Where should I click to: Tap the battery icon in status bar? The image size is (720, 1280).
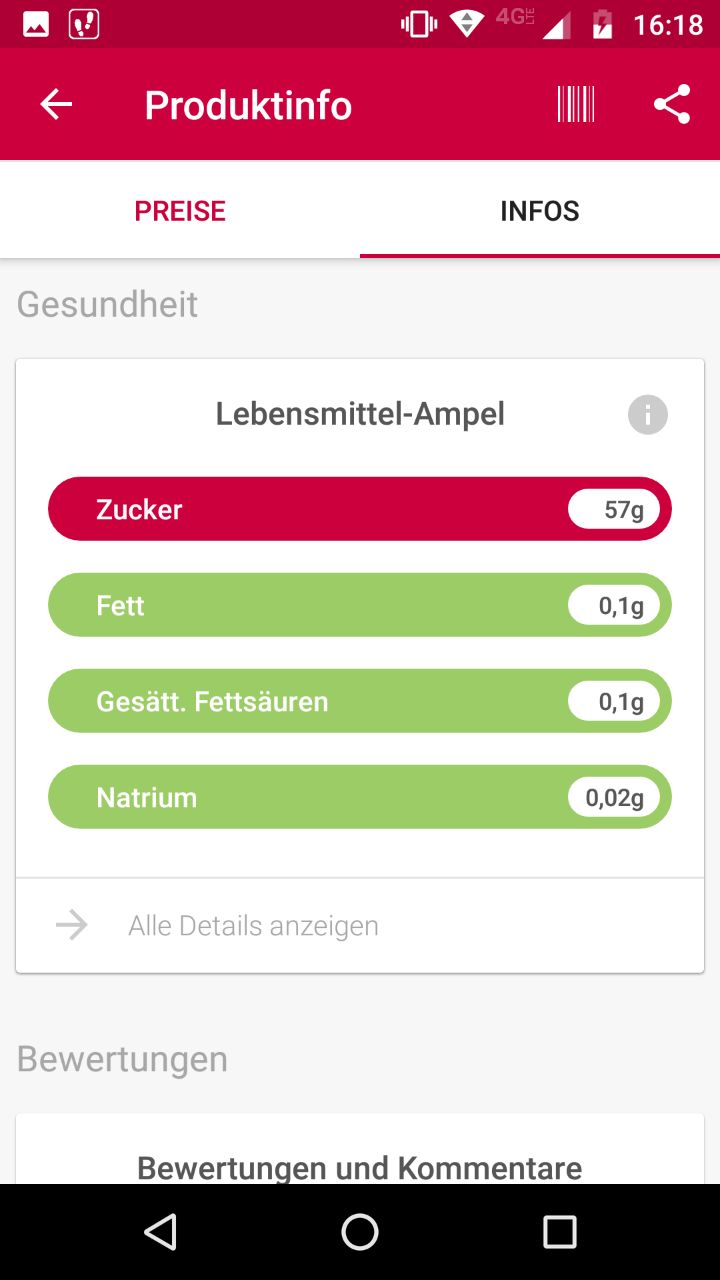tap(602, 24)
